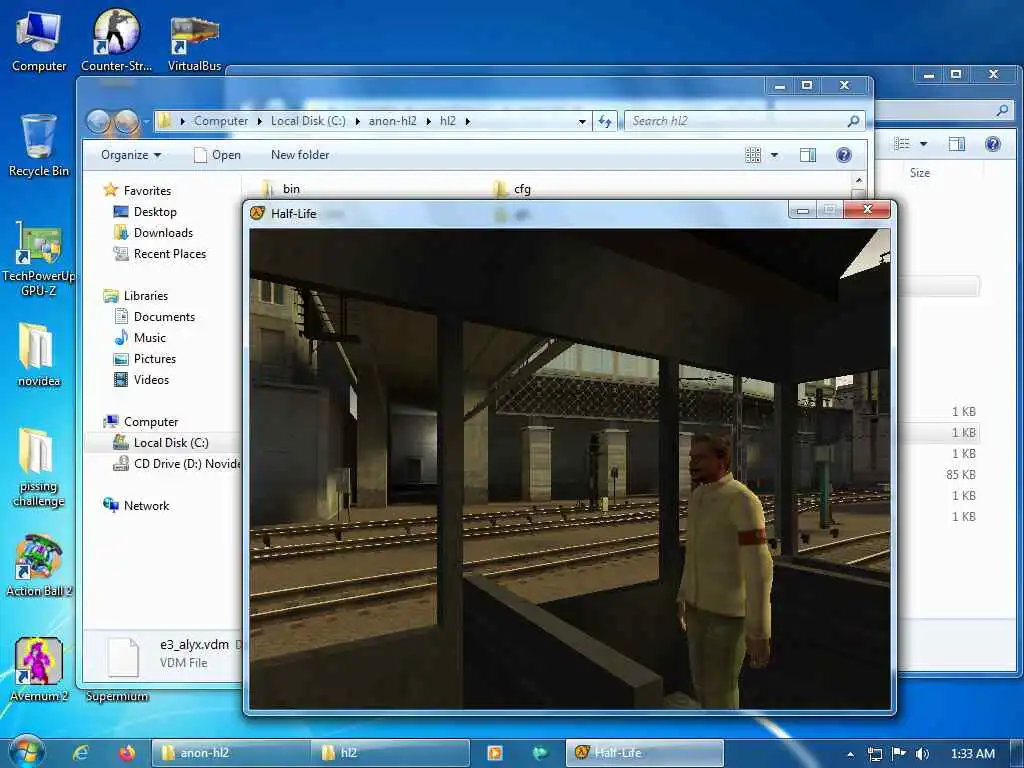Select CD Drive (D:) in tree
1024x768 pixels.
pos(176,464)
